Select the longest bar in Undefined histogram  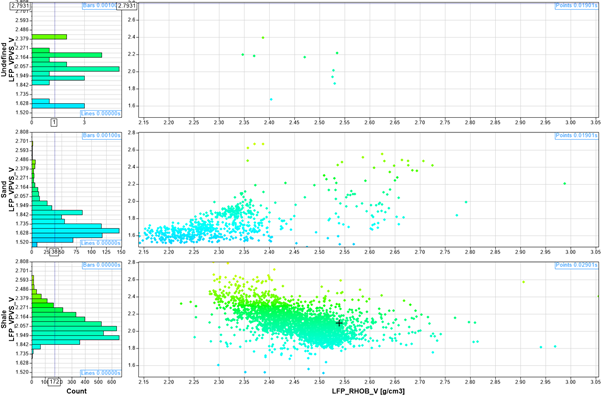coord(75,69)
